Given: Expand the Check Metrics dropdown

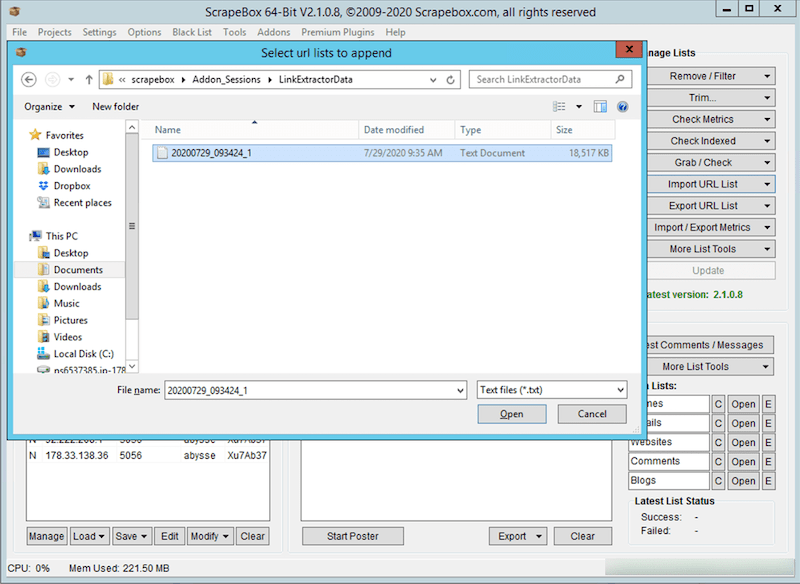Looking at the screenshot, I should (767, 119).
